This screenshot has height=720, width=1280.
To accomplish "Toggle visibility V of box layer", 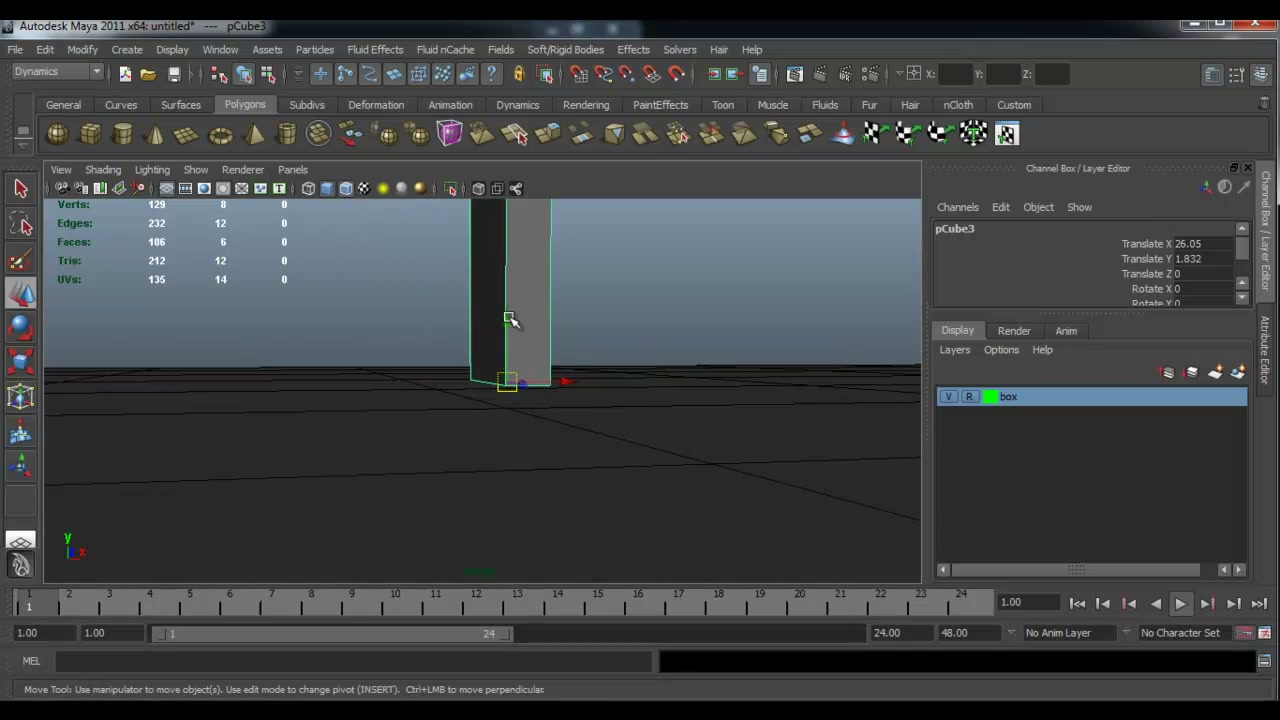I will 948,397.
